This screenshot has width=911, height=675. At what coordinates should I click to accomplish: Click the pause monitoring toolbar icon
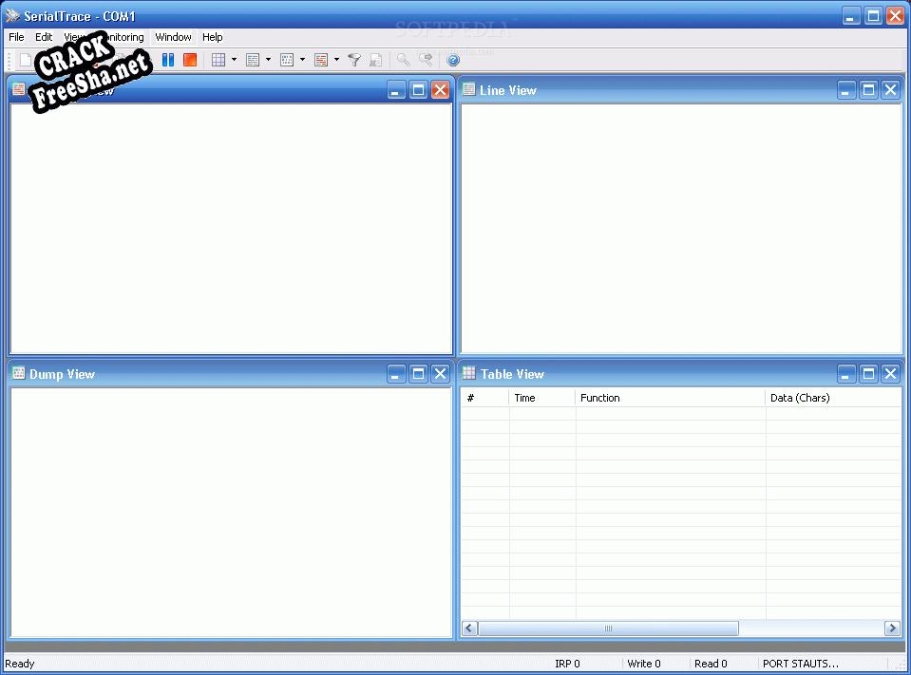[168, 60]
